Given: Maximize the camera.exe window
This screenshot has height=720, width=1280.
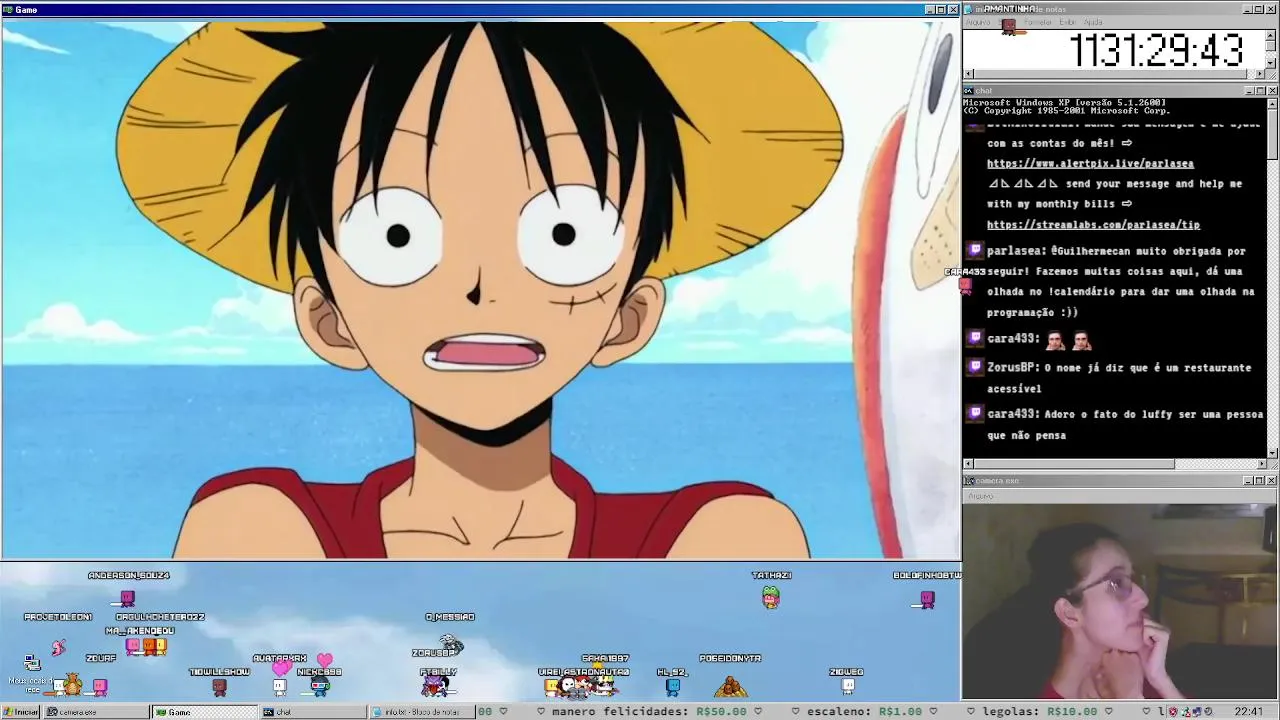Looking at the screenshot, I should [1260, 481].
